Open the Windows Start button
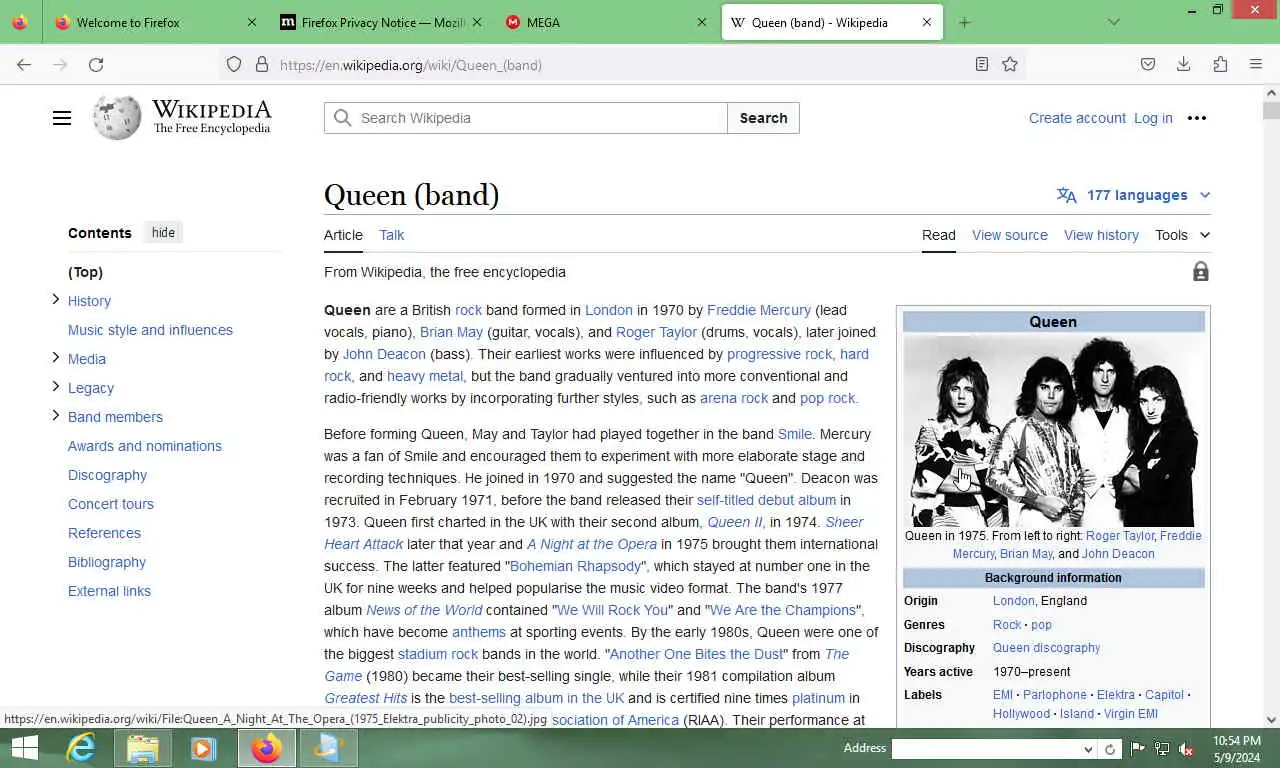Screen dimensions: 1280x768 click(24, 748)
